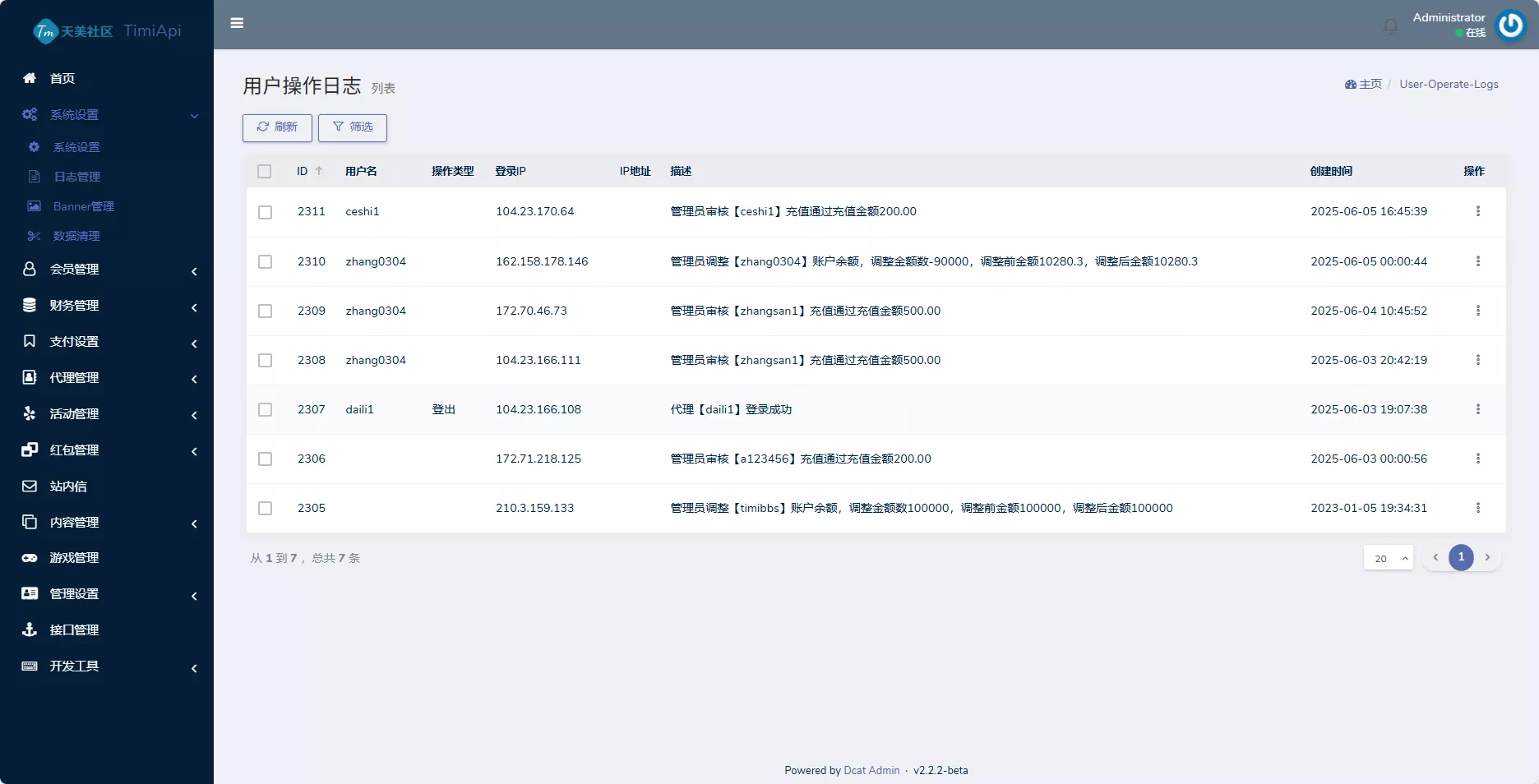
Task: Open 数据清理 in the sidebar
Action: (75, 236)
